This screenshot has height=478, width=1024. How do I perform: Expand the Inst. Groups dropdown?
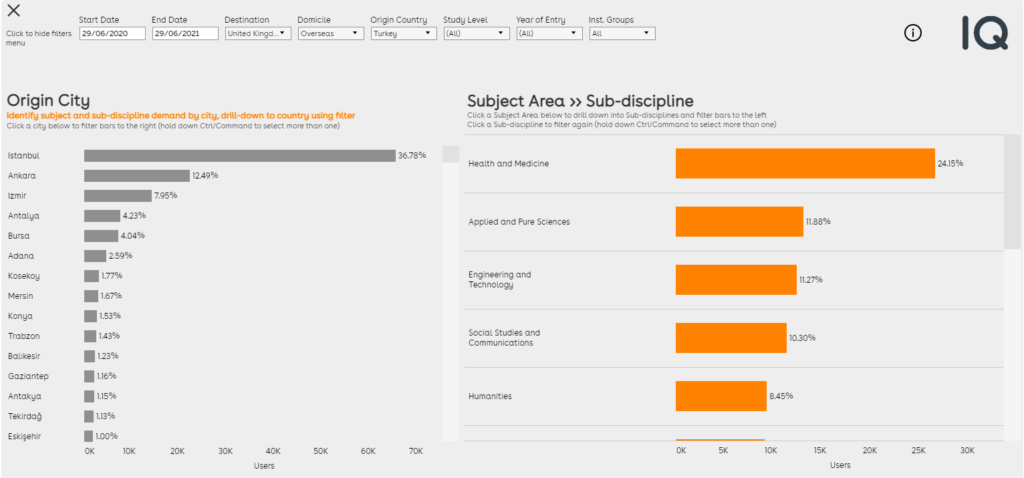pyautogui.click(x=621, y=33)
